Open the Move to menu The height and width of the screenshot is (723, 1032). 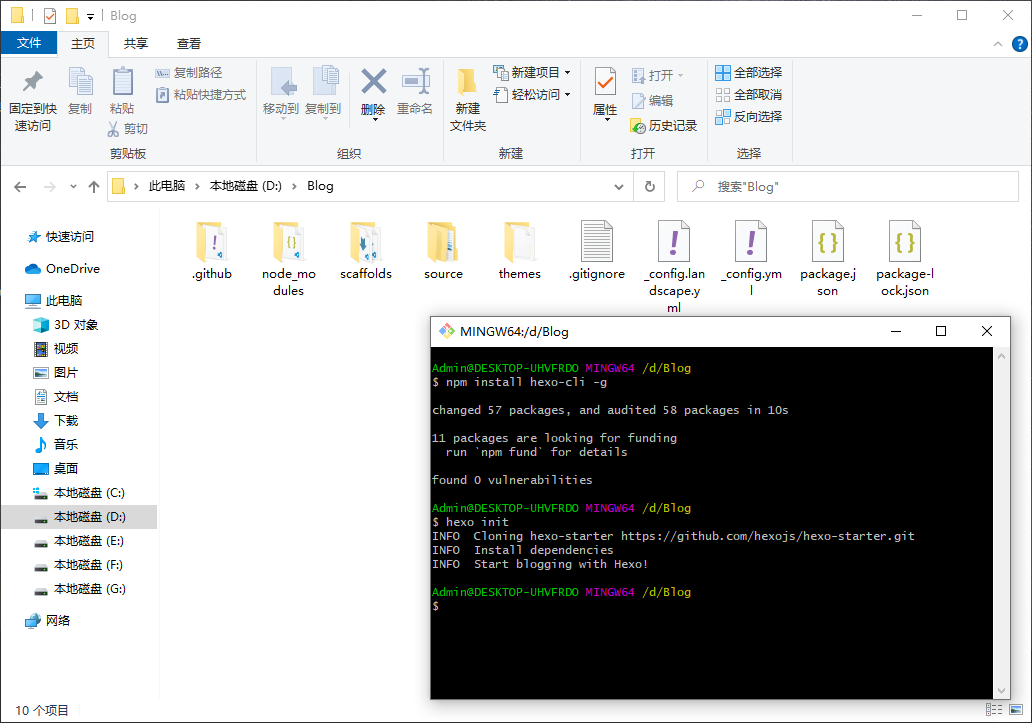281,92
